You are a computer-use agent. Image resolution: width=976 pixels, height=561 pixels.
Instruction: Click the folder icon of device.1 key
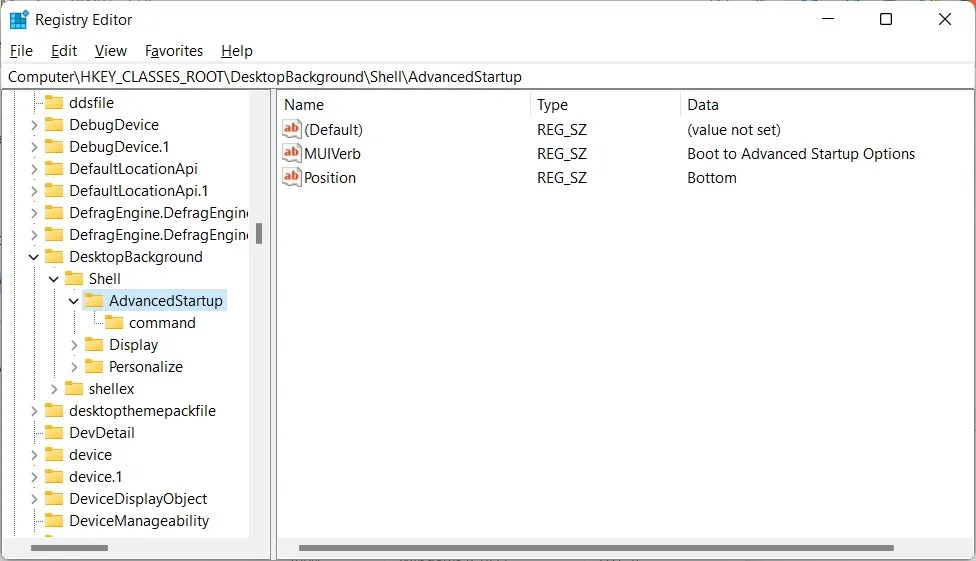click(54, 476)
